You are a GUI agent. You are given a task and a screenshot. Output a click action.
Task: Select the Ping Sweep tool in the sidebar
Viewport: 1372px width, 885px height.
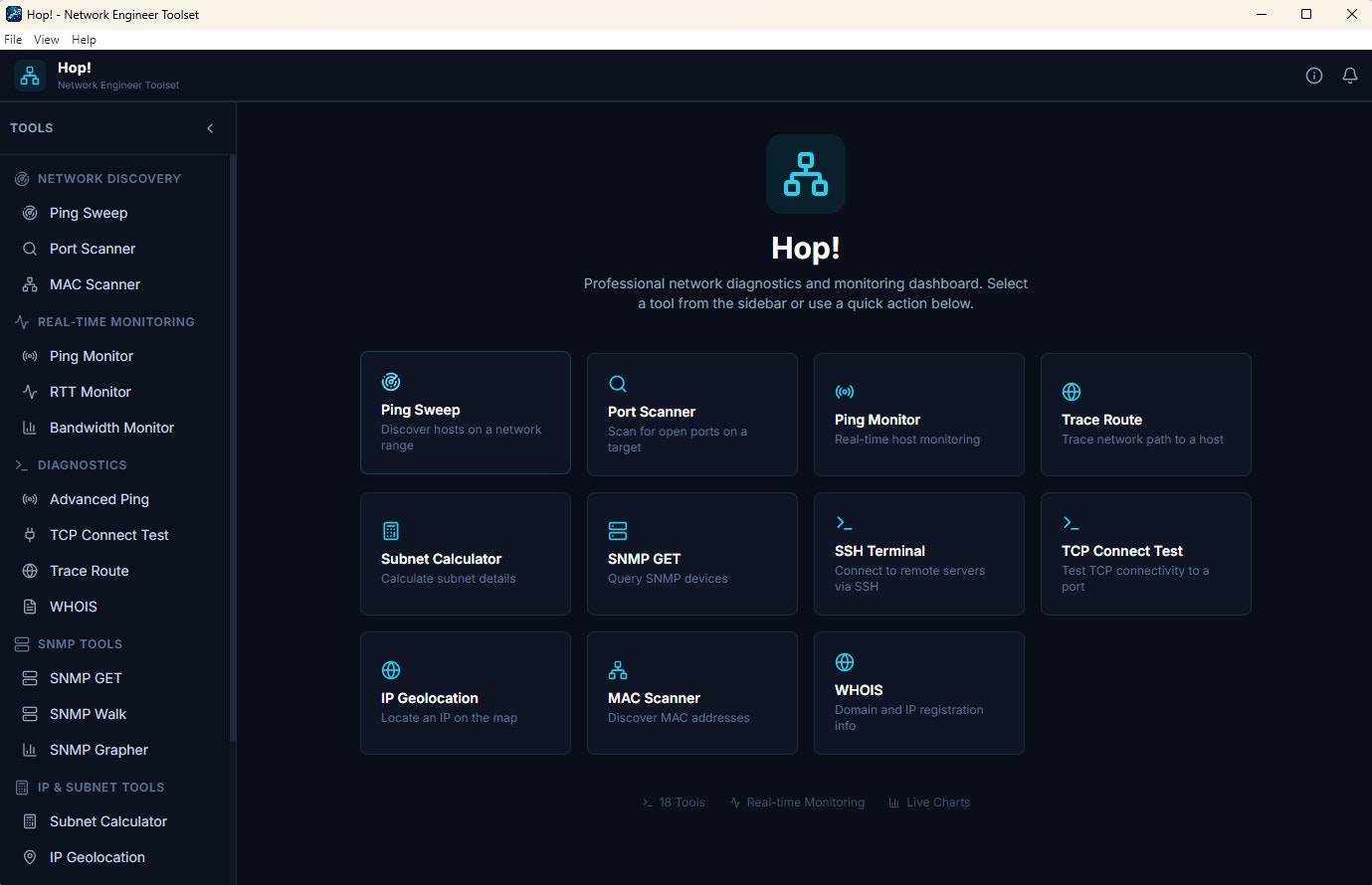pos(88,212)
